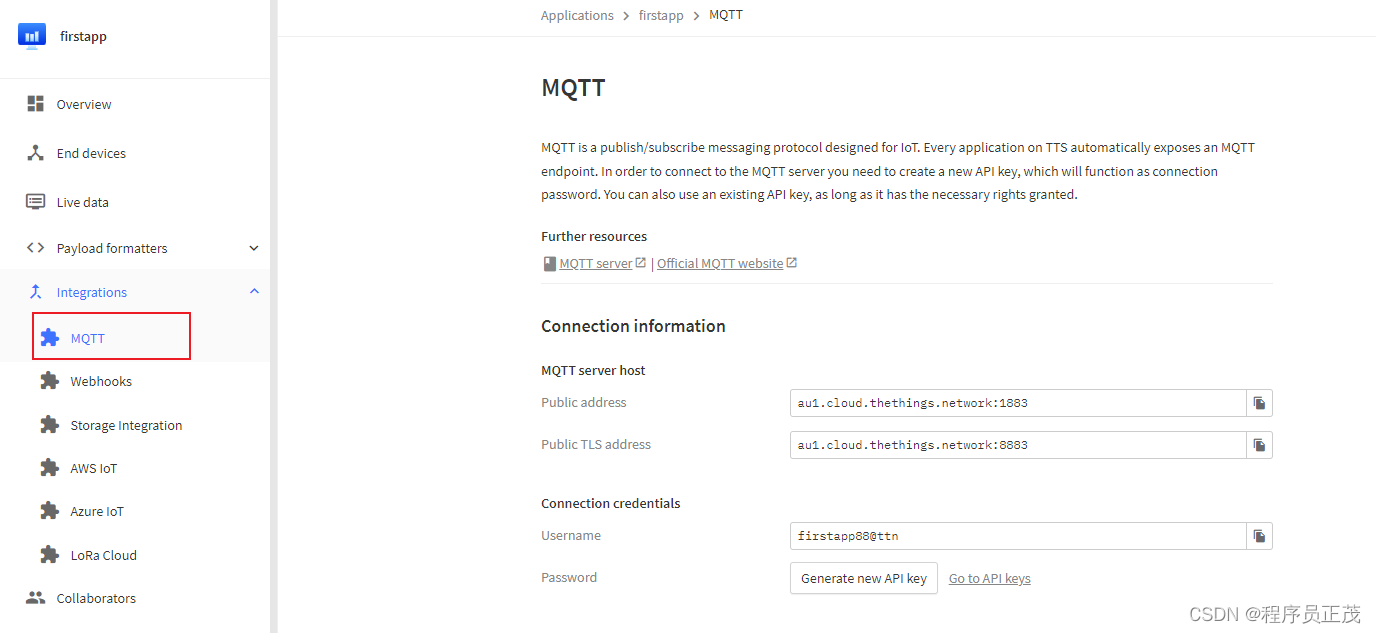Image resolution: width=1376 pixels, height=633 pixels.
Task: Open the Overview dashboard icon
Action: 36,104
